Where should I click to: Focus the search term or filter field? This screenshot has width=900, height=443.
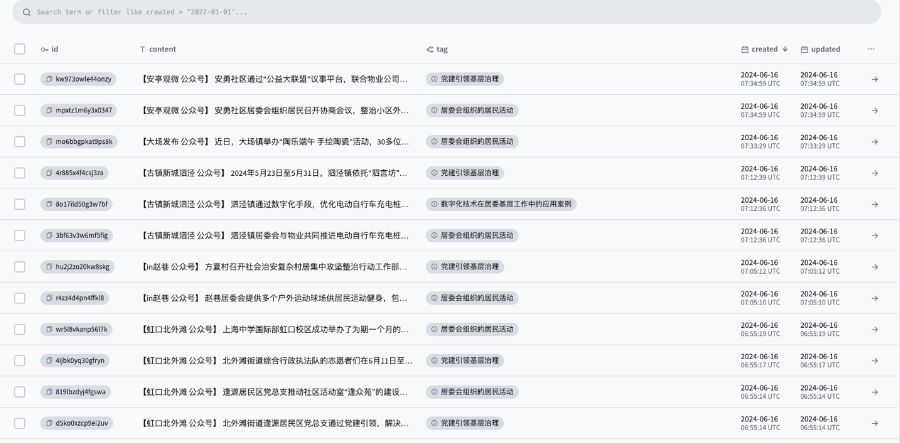tap(447, 12)
